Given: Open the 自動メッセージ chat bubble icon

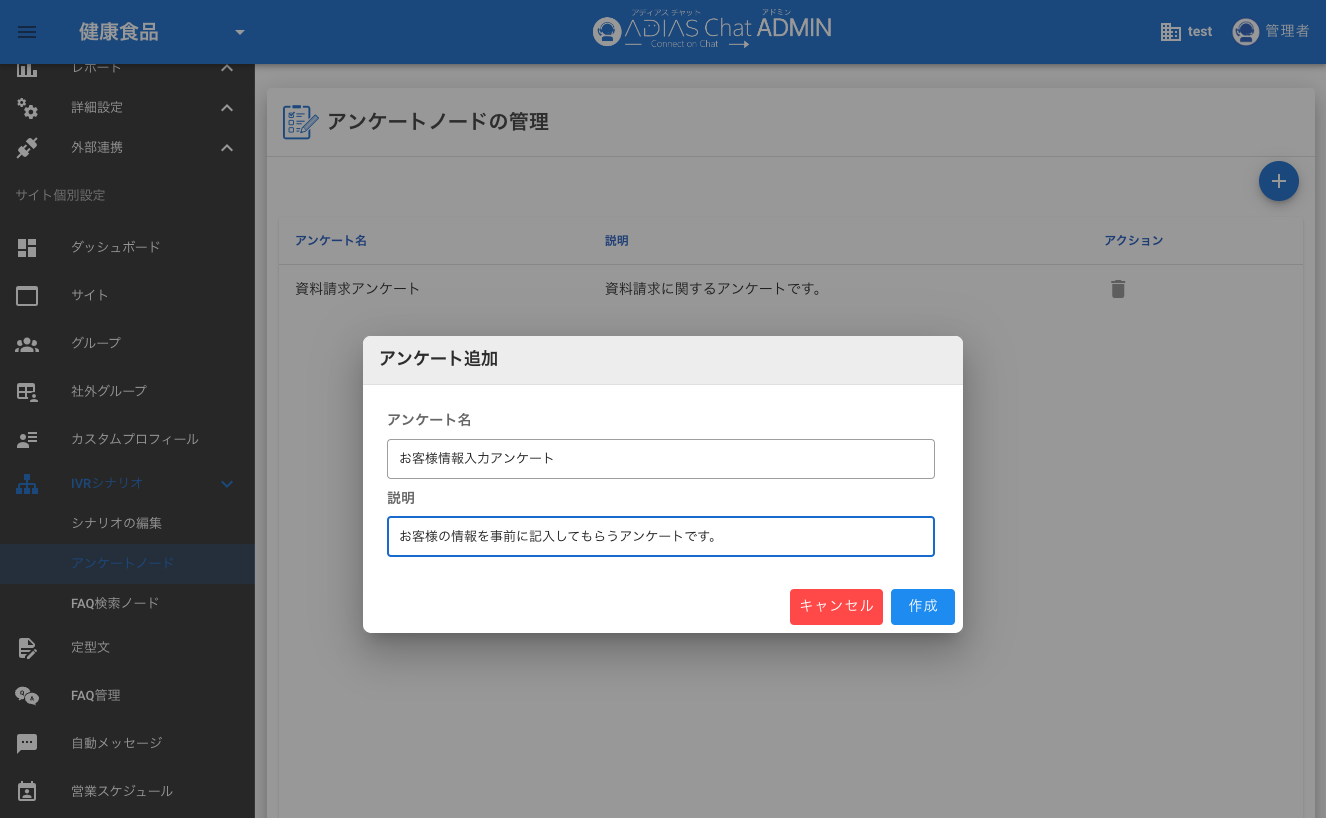Looking at the screenshot, I should pos(27,743).
